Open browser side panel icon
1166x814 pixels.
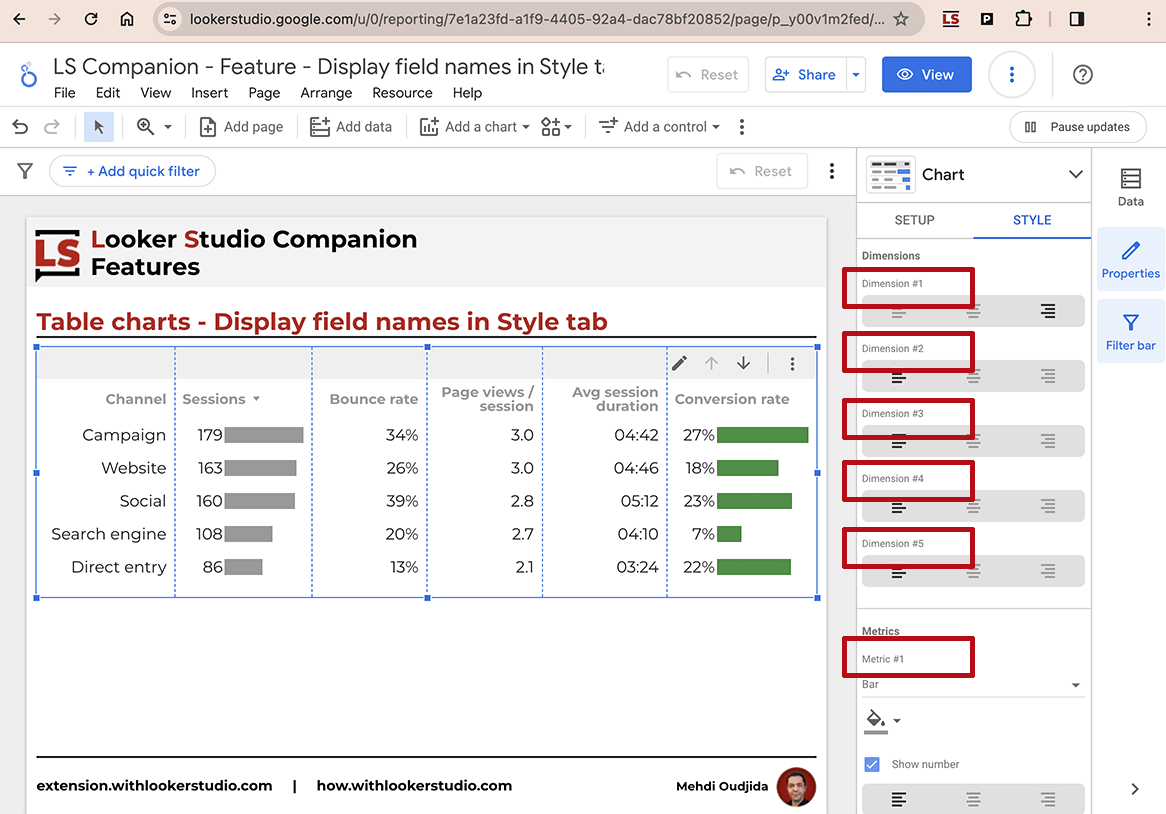pos(1077,19)
